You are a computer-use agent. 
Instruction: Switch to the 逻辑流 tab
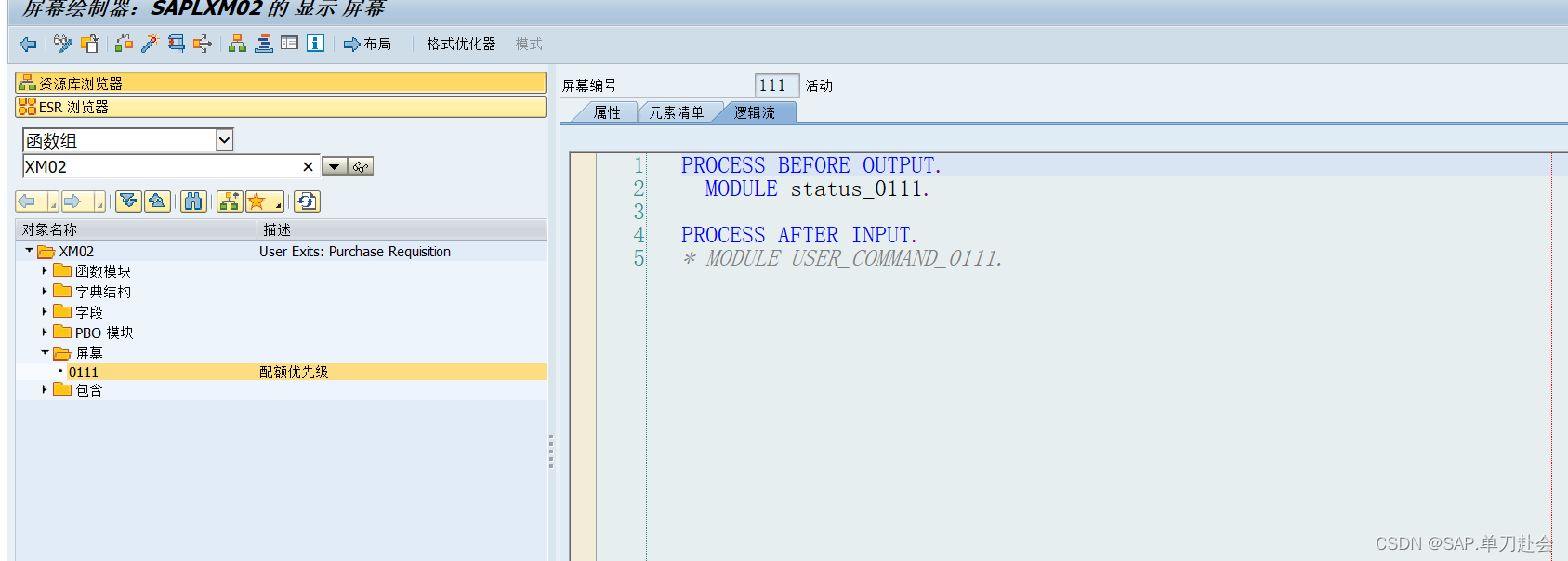(754, 112)
